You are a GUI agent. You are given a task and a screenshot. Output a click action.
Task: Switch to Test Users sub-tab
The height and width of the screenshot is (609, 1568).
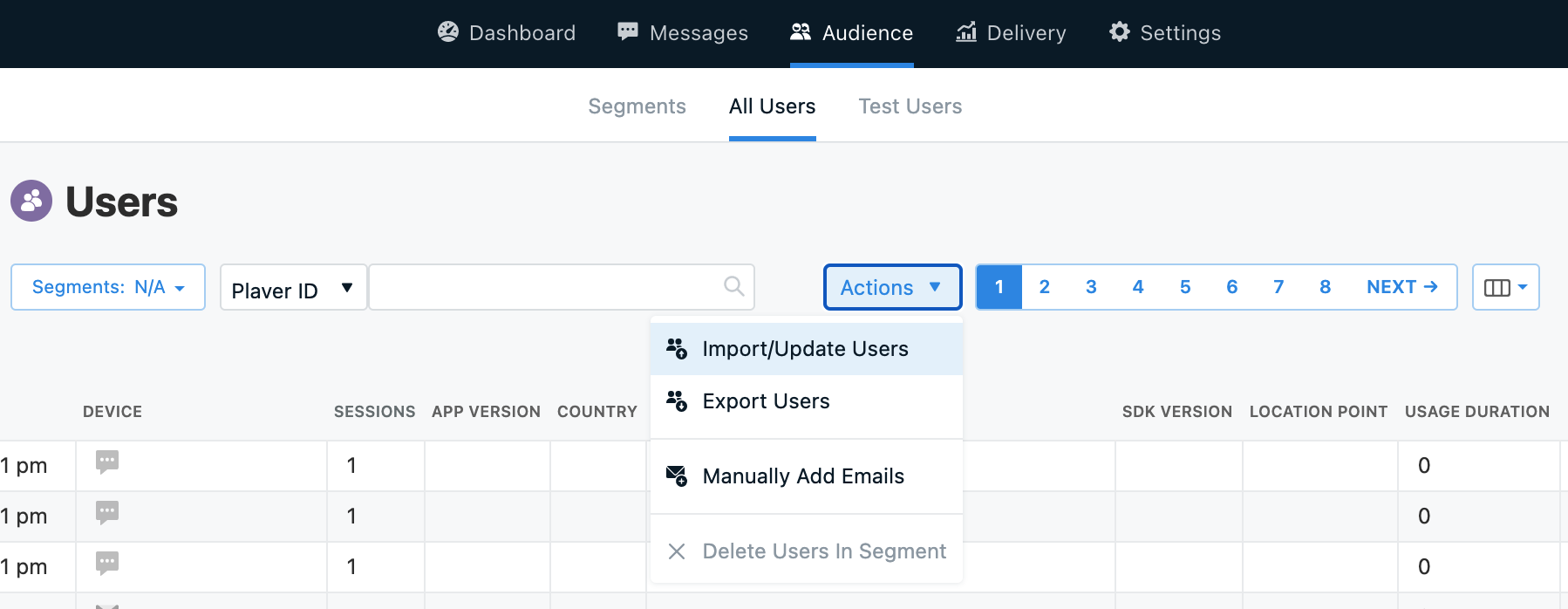click(910, 106)
